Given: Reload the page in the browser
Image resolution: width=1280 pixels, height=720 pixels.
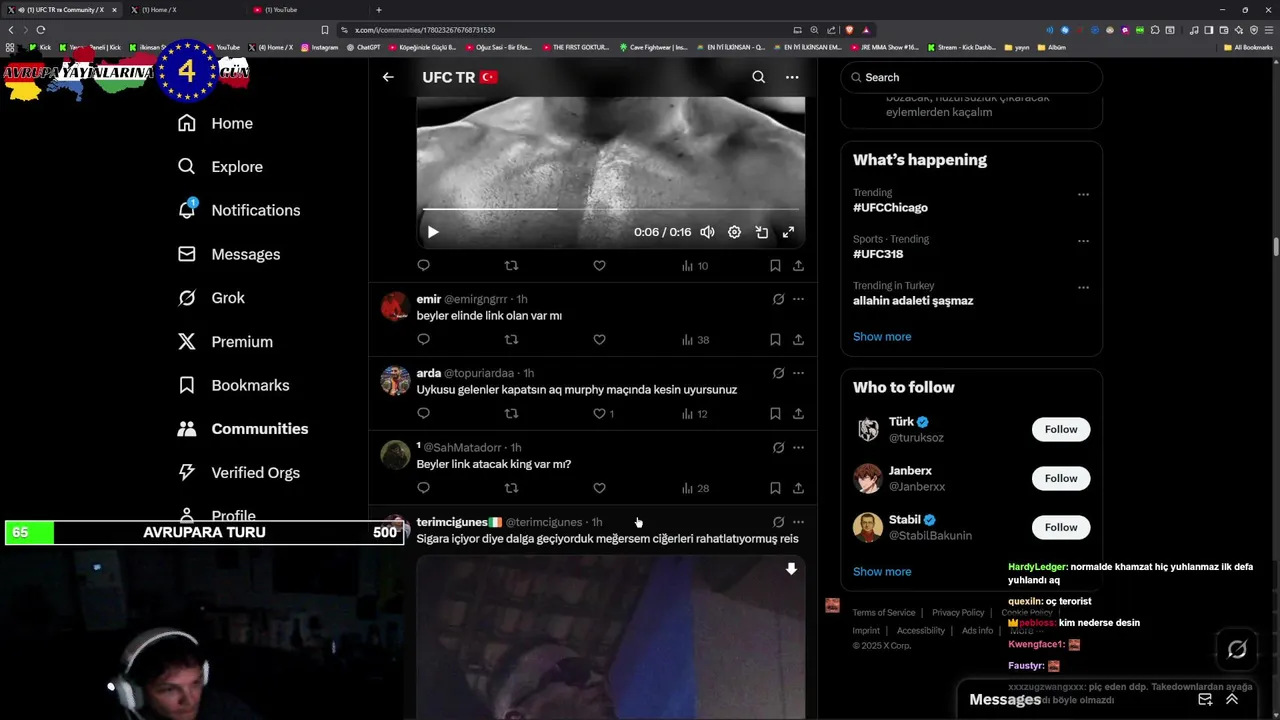Looking at the screenshot, I should 40,30.
